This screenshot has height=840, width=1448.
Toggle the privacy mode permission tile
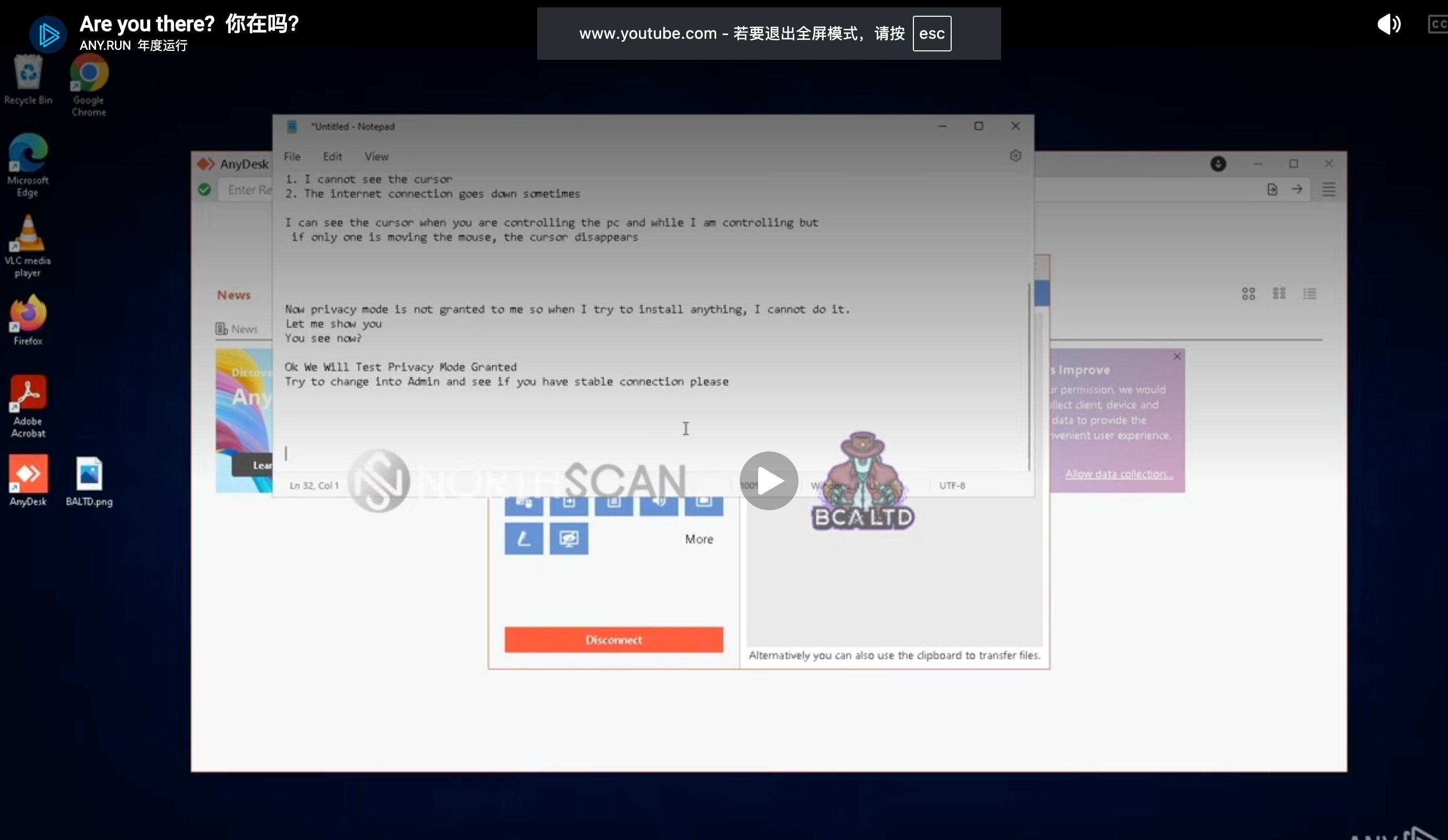[x=569, y=539]
